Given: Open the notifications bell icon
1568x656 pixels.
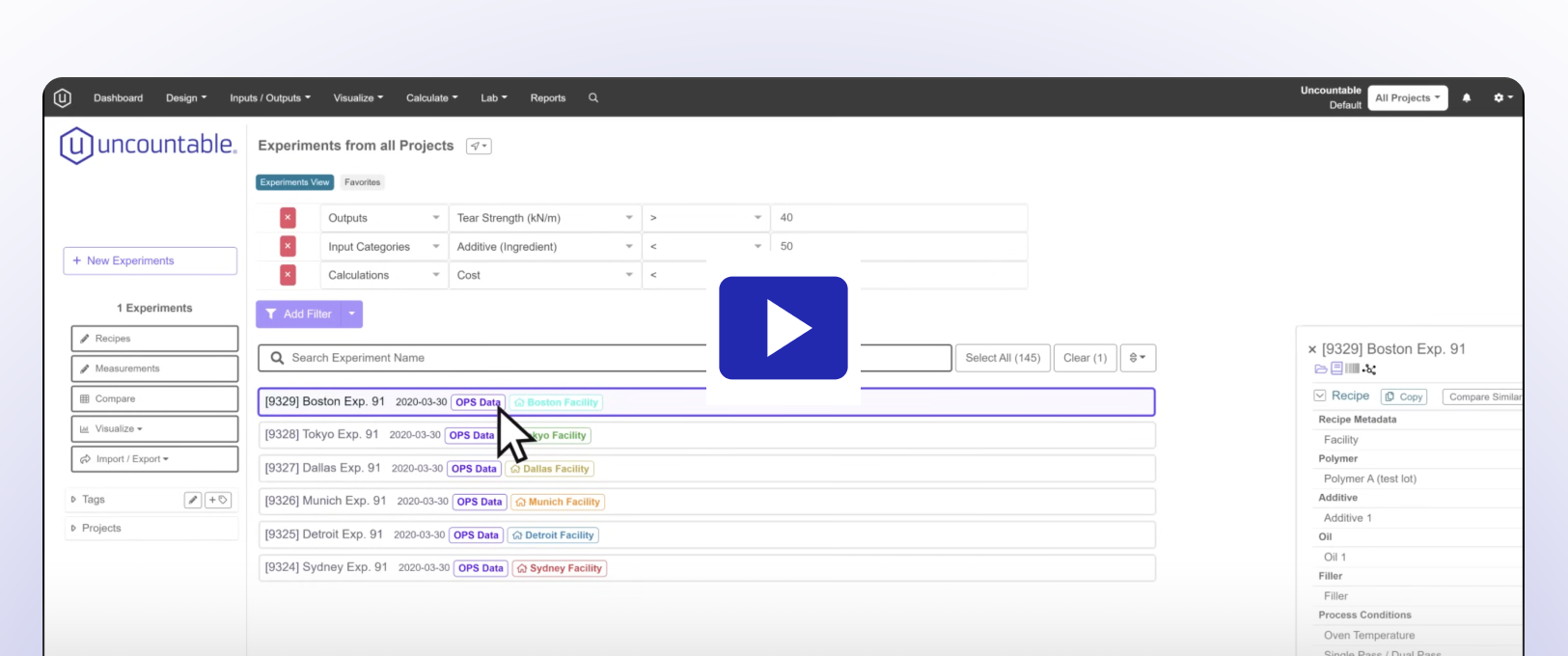Looking at the screenshot, I should [1467, 97].
